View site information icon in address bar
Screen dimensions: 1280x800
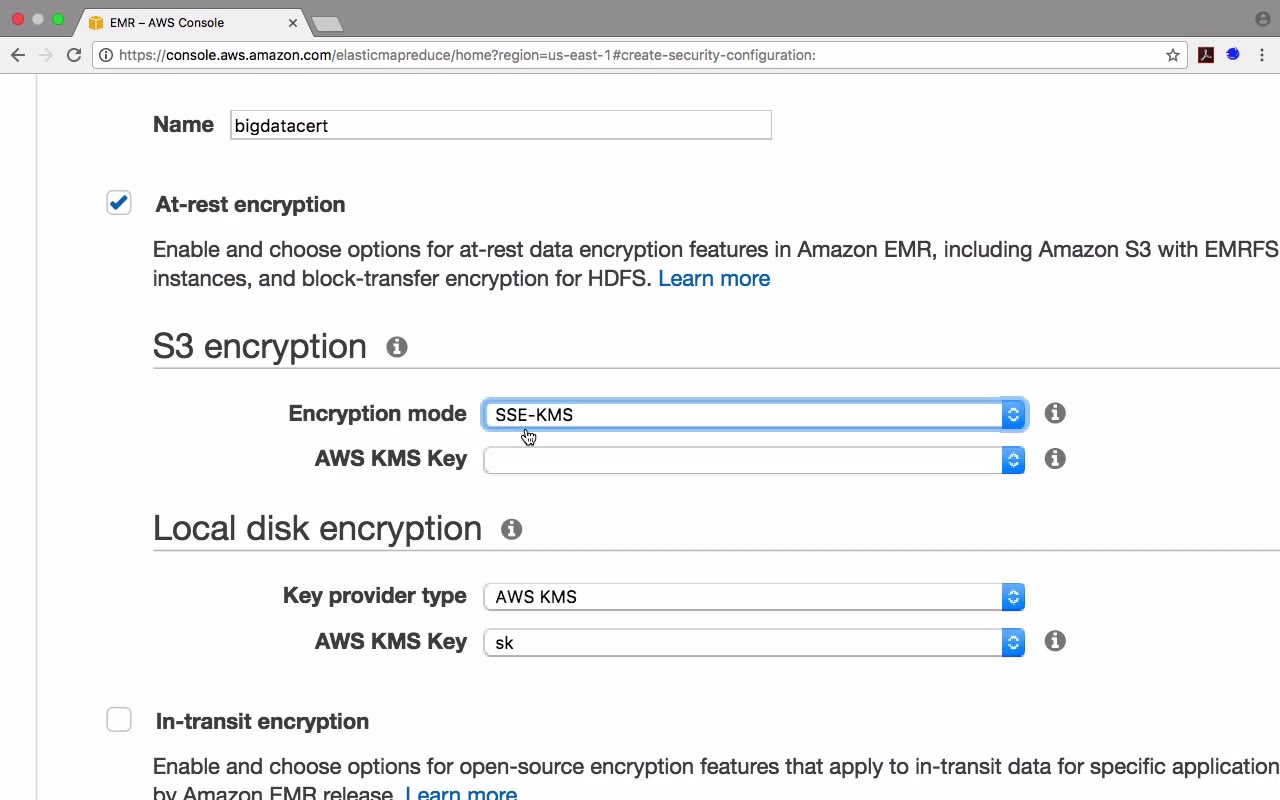106,55
